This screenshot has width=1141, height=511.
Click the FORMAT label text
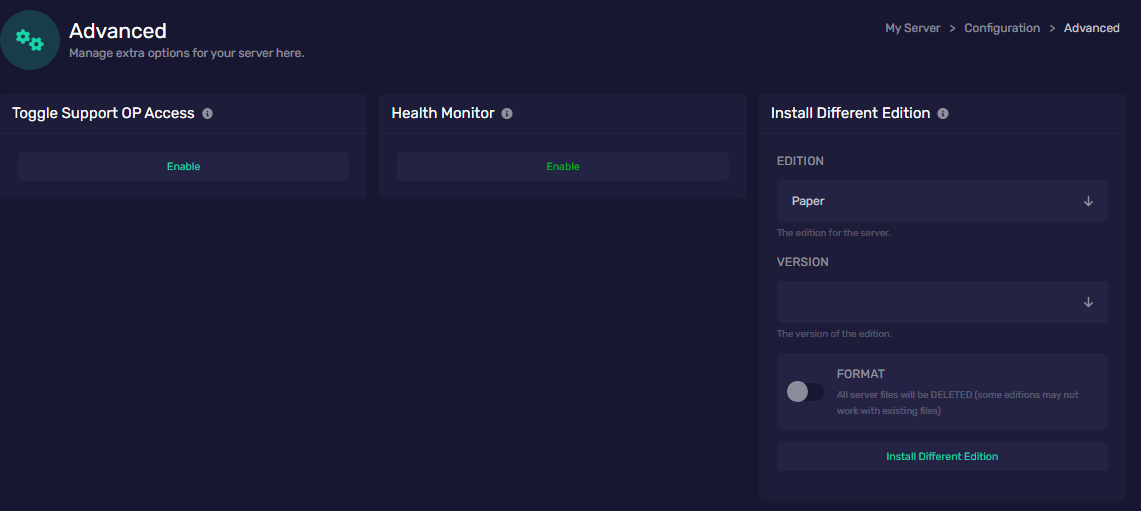[x=860, y=374]
